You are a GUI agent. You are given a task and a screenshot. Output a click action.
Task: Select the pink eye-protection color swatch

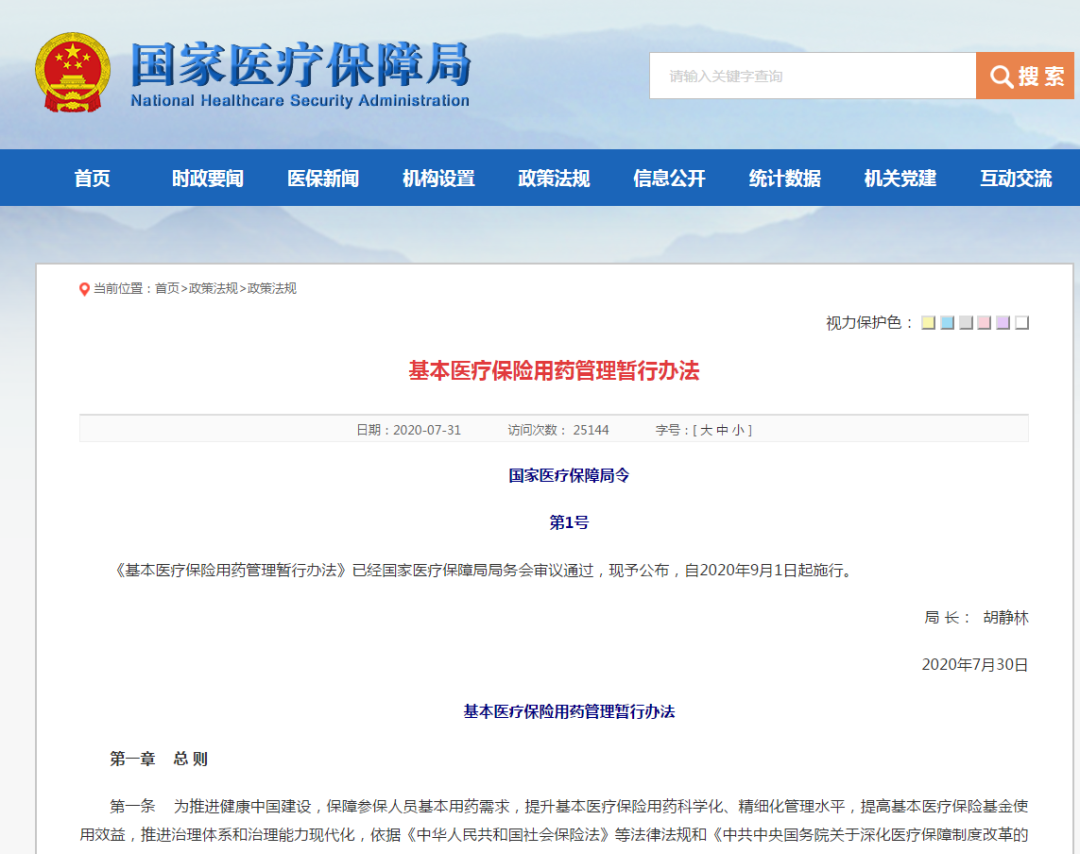point(984,323)
